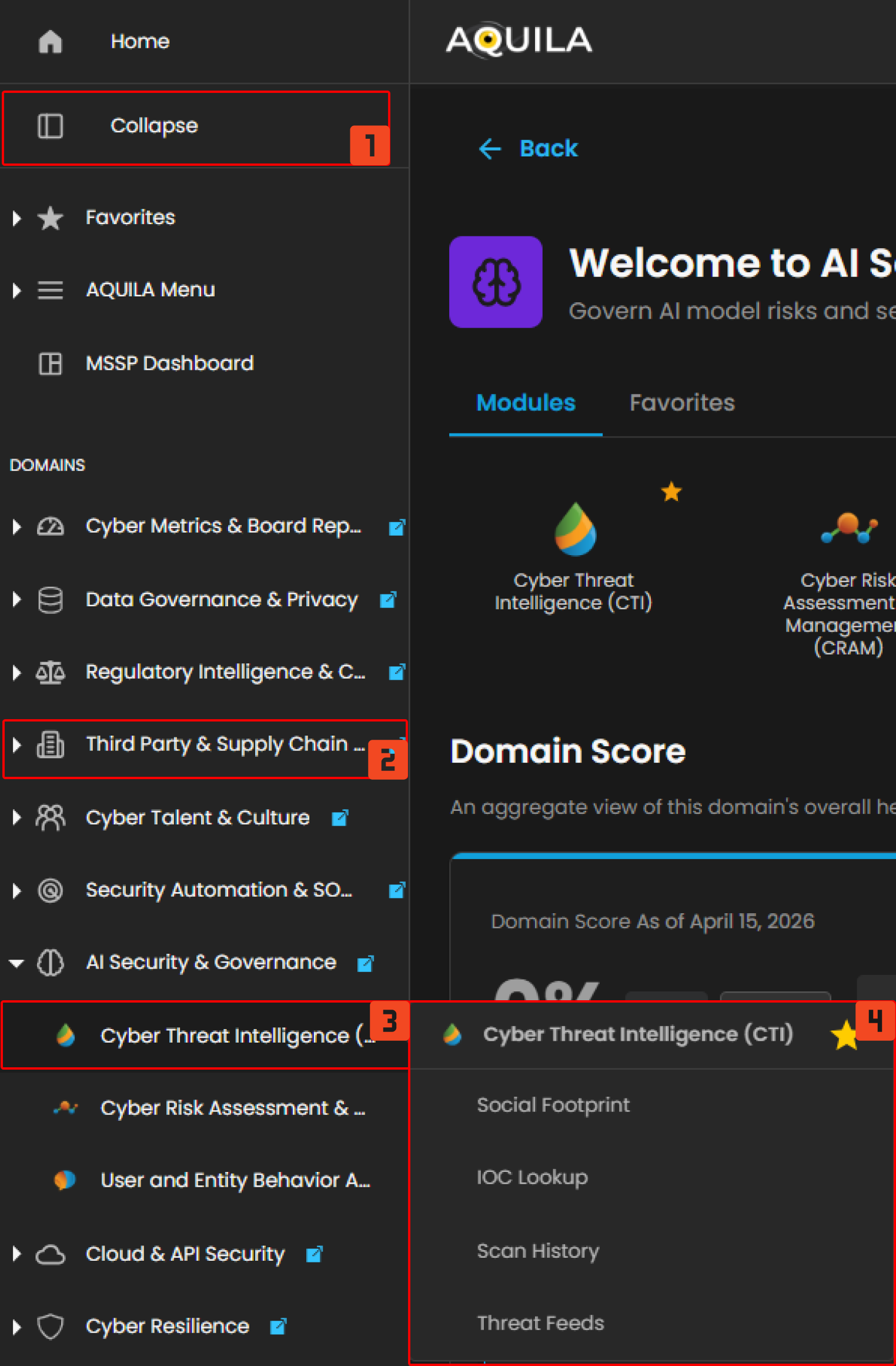This screenshot has width=896, height=1366.
Task: Click the purple AI brain header icon
Action: (x=496, y=282)
